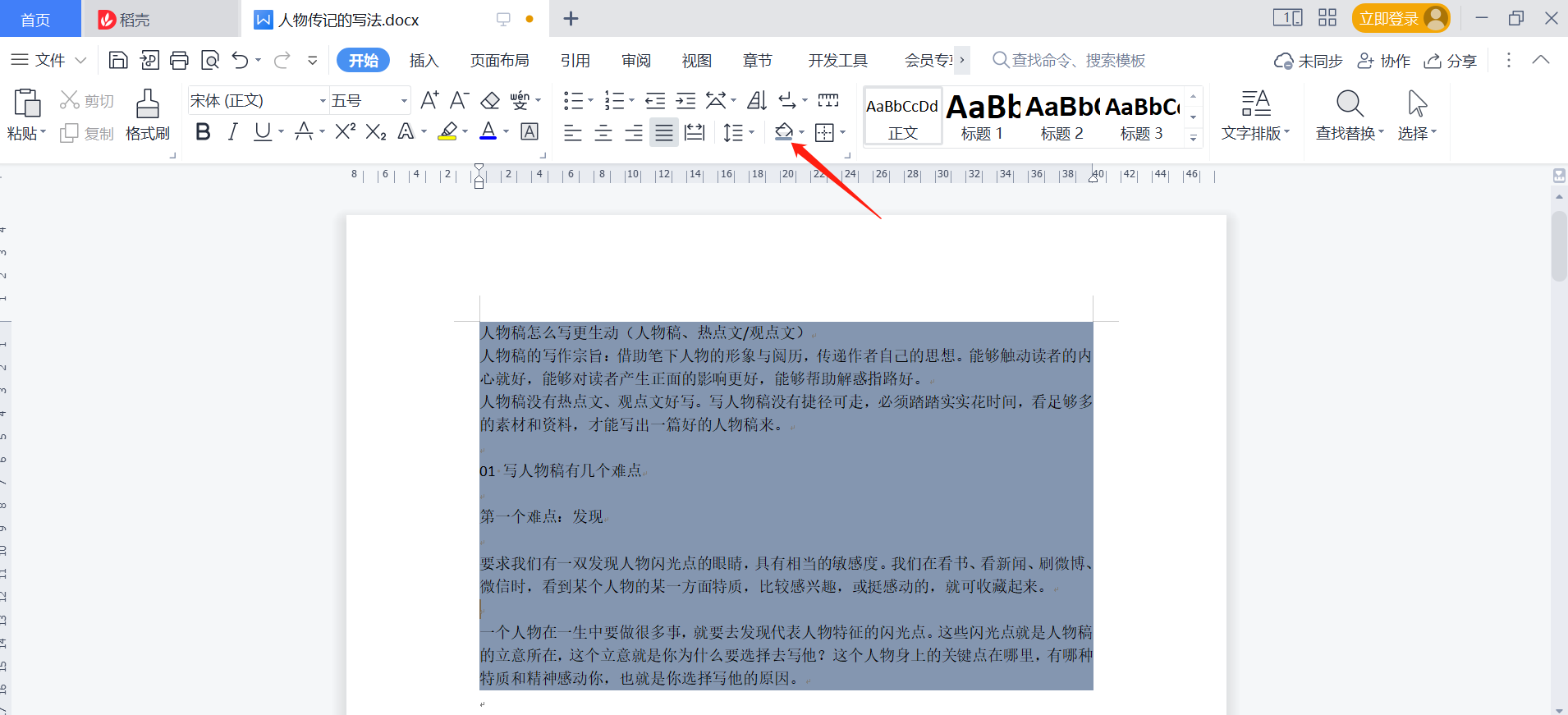This screenshot has width=1568, height=715.
Task: Decrease font size with A- icon
Action: click(x=460, y=100)
